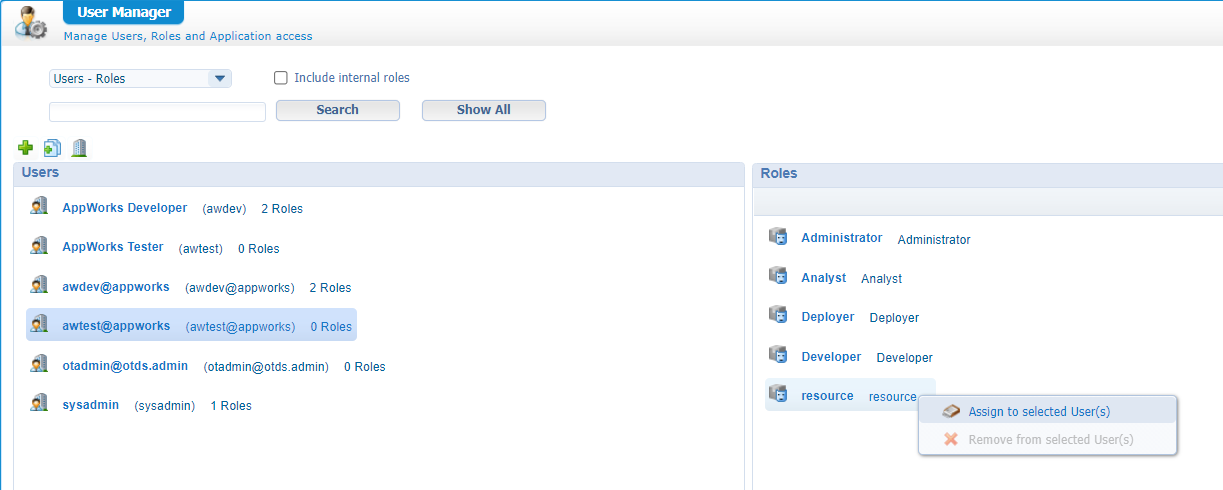Click the Deployer role icon

coord(778,315)
